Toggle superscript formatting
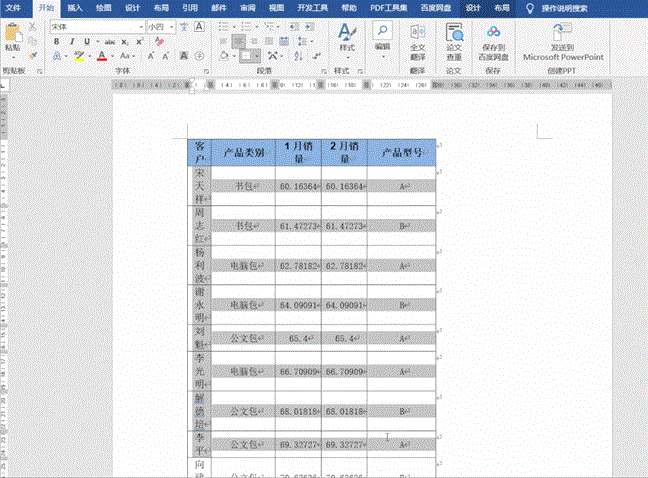Screen dimensions: 648x478 [143, 42]
